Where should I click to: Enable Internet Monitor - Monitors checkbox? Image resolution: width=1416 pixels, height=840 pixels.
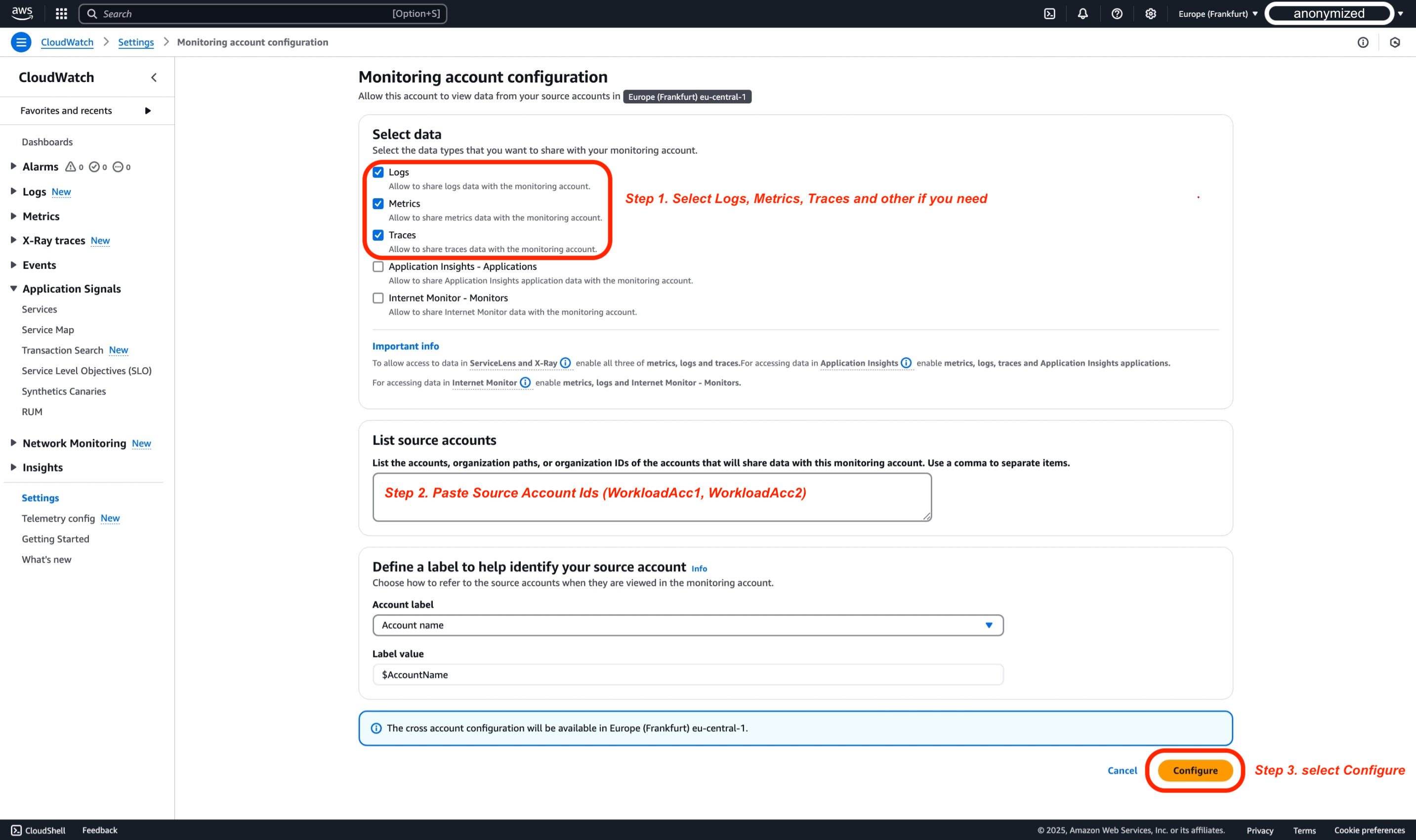pos(378,298)
